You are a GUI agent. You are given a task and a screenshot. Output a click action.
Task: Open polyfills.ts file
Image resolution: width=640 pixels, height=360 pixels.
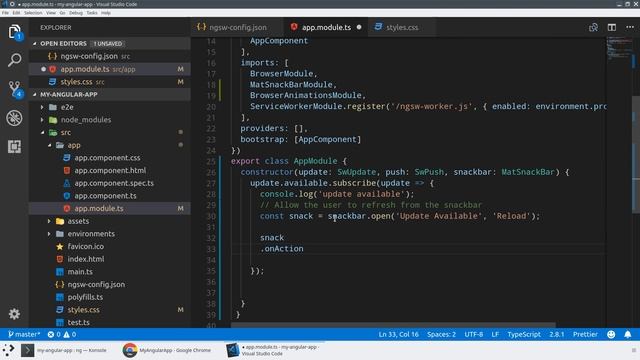click(109, 297)
